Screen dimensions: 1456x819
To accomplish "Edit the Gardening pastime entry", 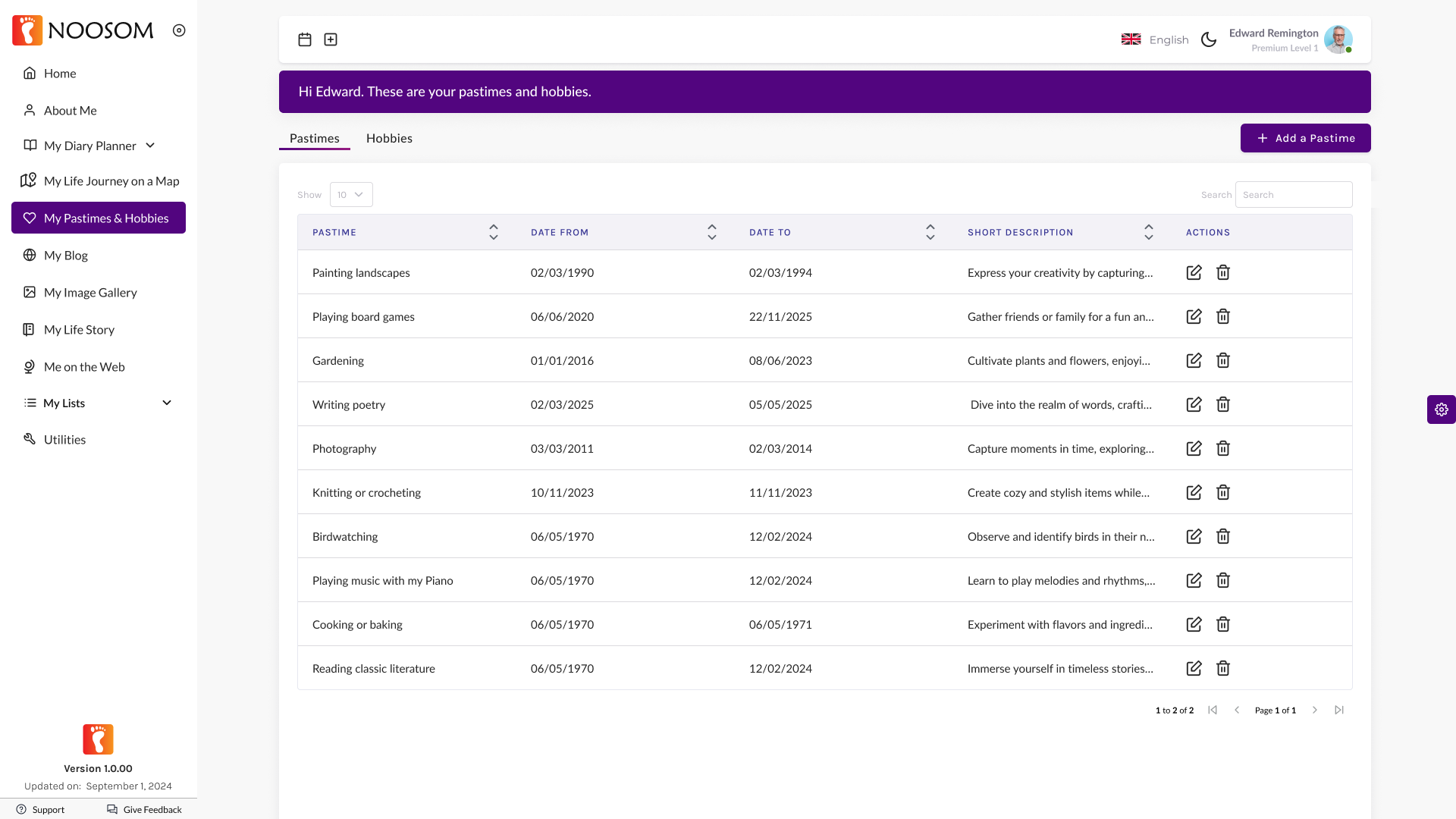I will point(1194,360).
